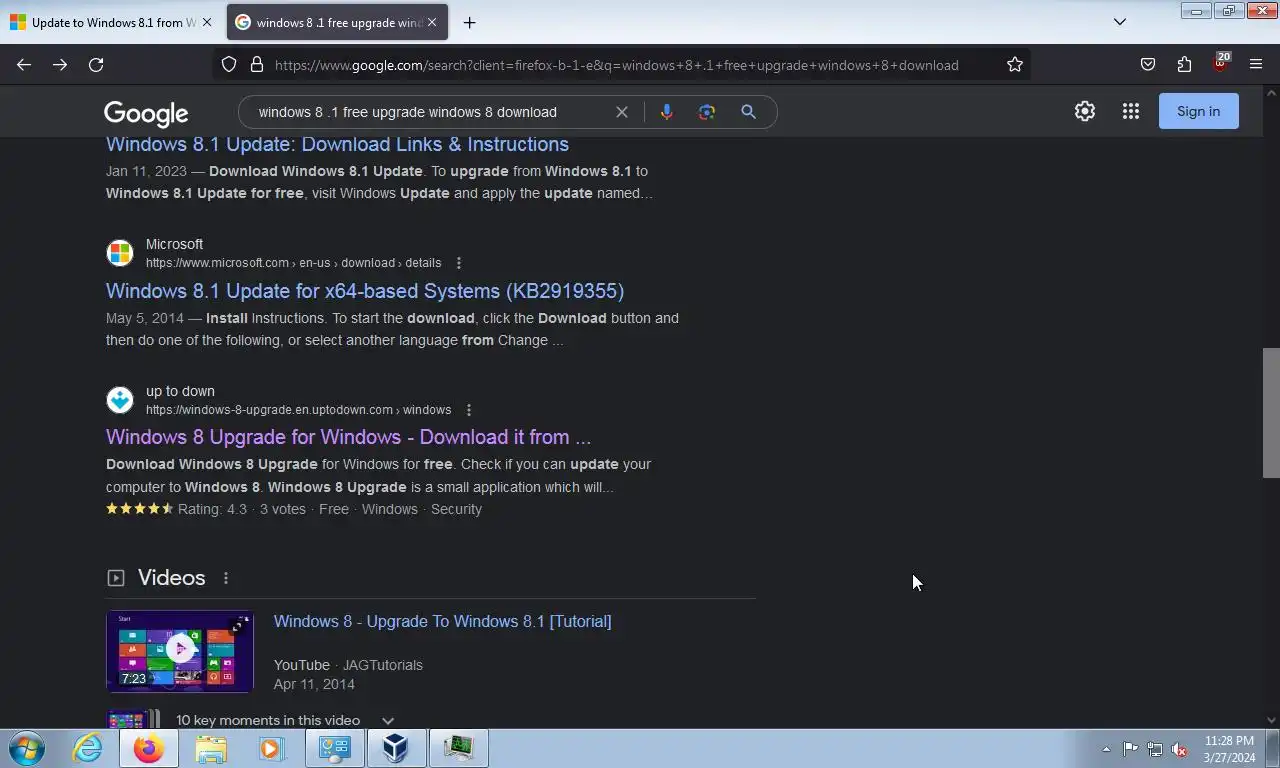Click the site padlock icon
This screenshot has width=1280, height=768.
pos(257,65)
